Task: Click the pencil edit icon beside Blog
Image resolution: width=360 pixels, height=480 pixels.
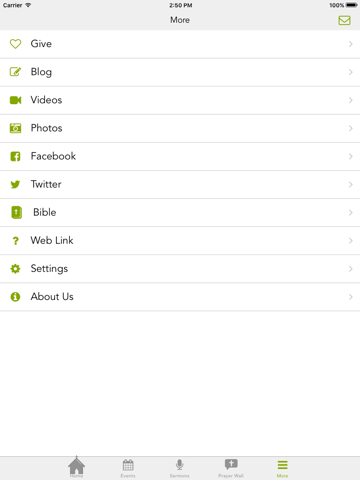Action: (x=15, y=72)
